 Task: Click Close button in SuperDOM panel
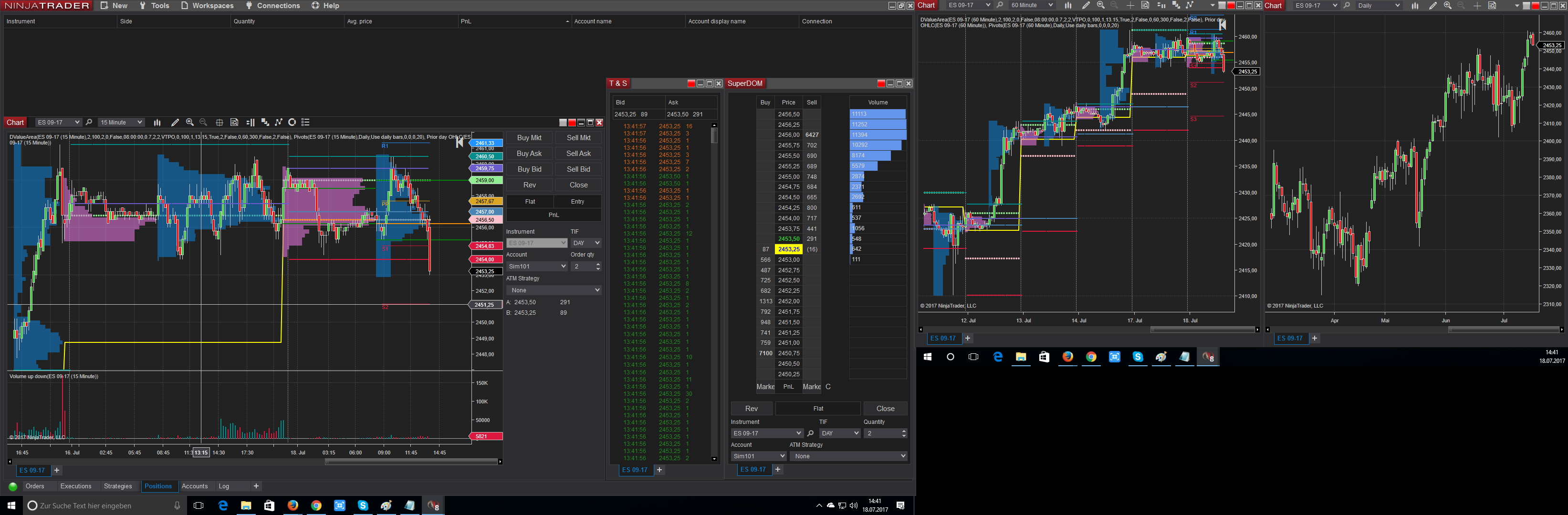click(885, 409)
